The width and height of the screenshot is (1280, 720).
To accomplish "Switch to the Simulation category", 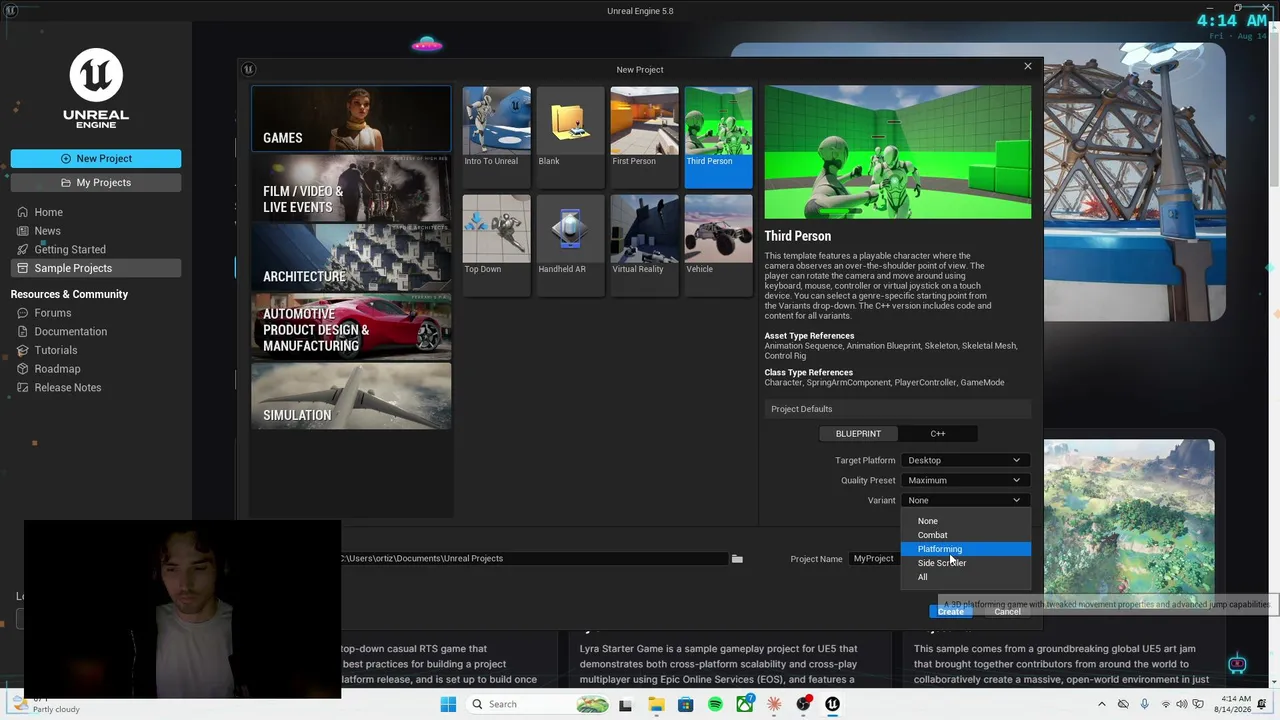I will tap(351, 396).
